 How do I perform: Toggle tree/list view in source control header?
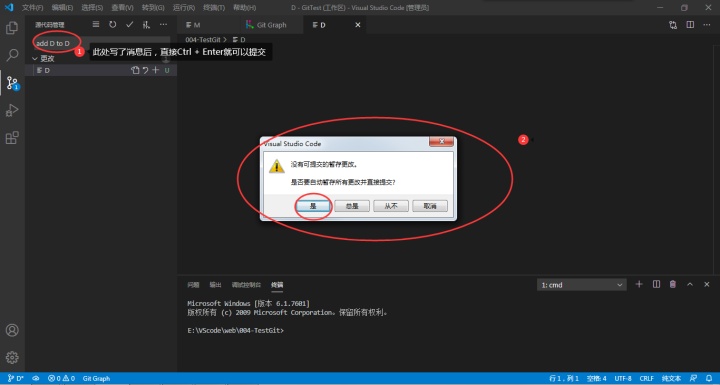click(96, 25)
